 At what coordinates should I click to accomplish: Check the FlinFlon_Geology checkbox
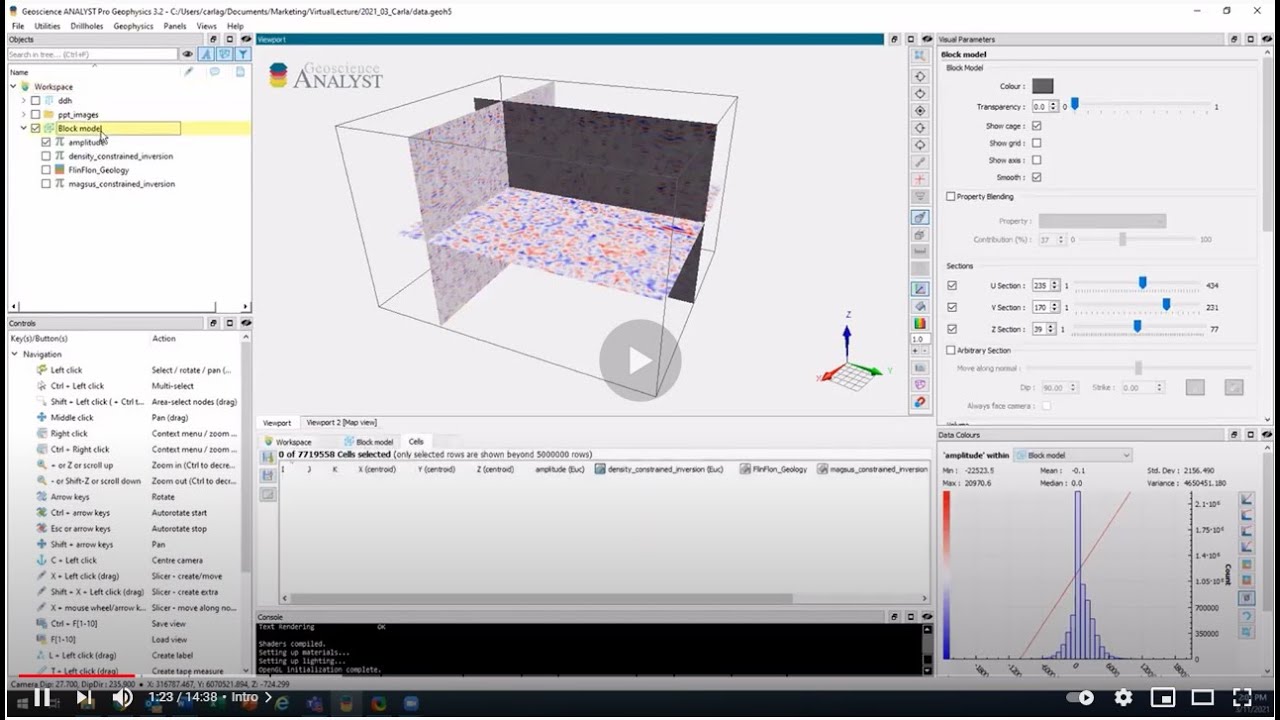coord(46,170)
